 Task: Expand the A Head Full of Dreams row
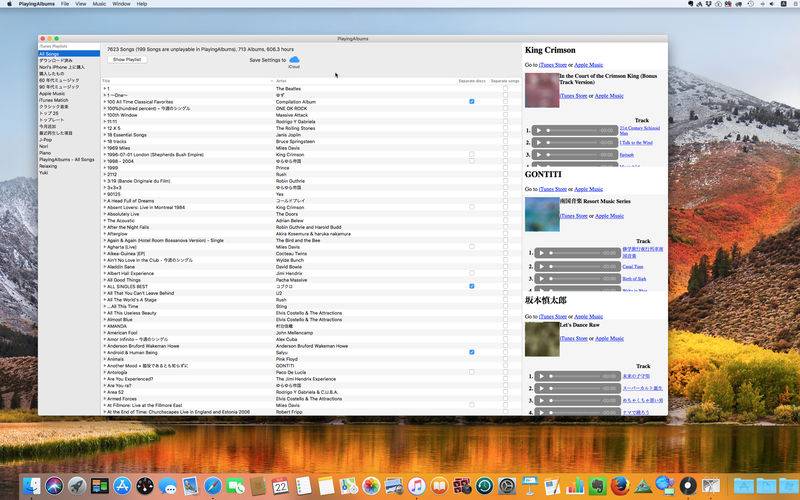(x=105, y=201)
